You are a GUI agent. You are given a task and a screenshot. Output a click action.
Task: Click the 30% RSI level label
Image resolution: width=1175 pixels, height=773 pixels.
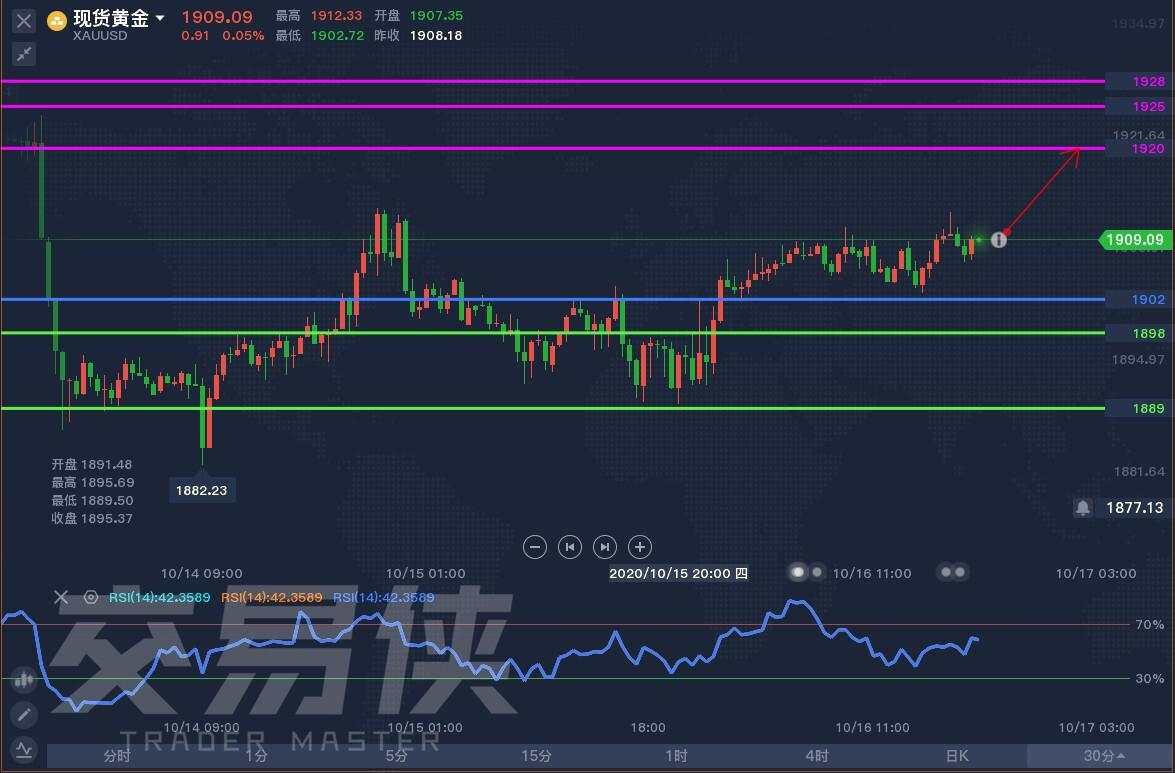tap(1150, 679)
